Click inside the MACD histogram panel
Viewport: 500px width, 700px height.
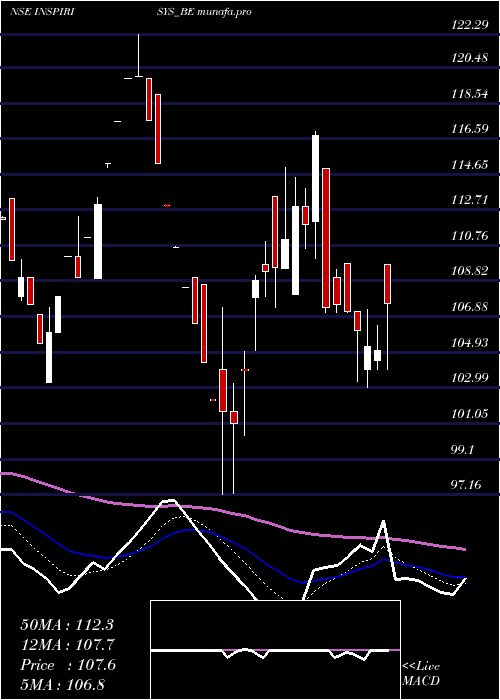[275, 650]
